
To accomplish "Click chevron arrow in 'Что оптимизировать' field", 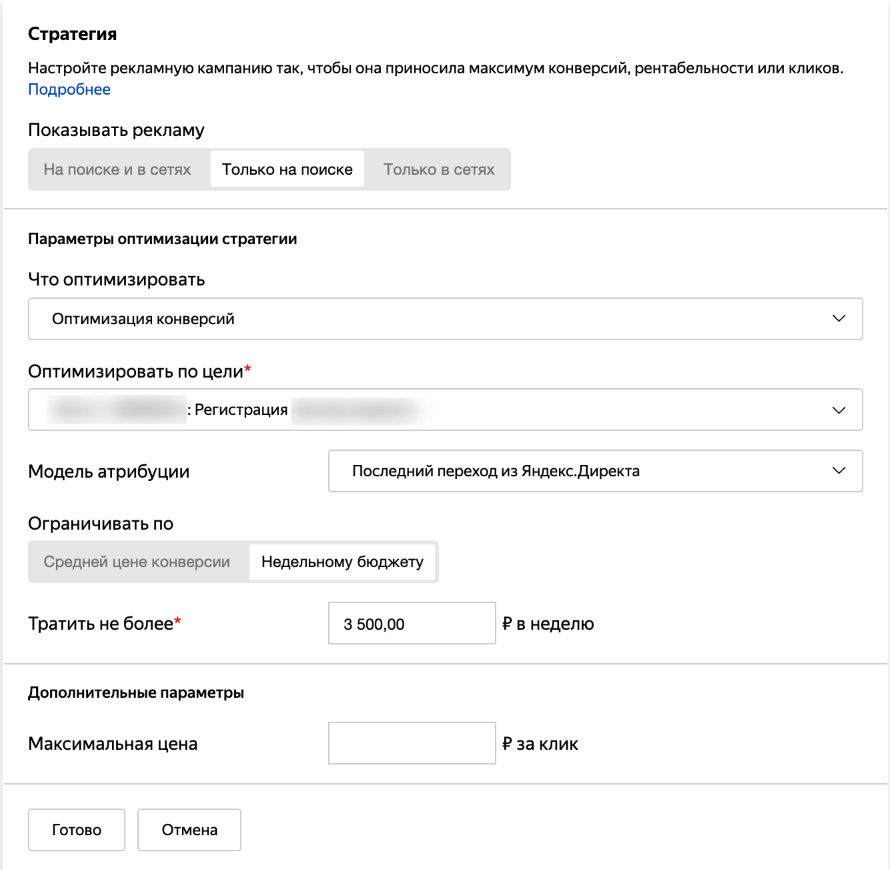I will pos(838,319).
